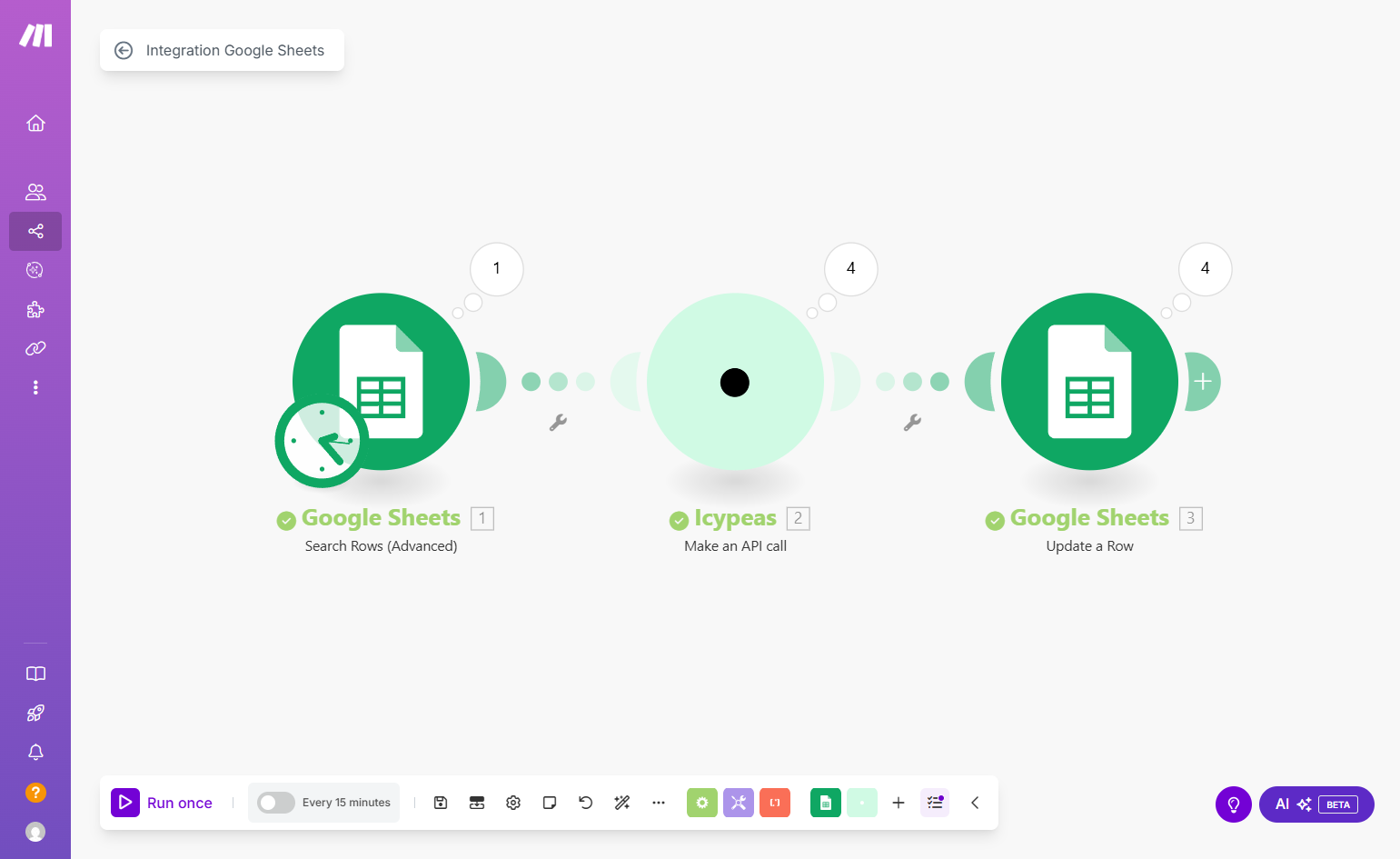Image resolution: width=1400 pixels, height=859 pixels.
Task: Save the scenario with the disk icon
Action: [441, 803]
